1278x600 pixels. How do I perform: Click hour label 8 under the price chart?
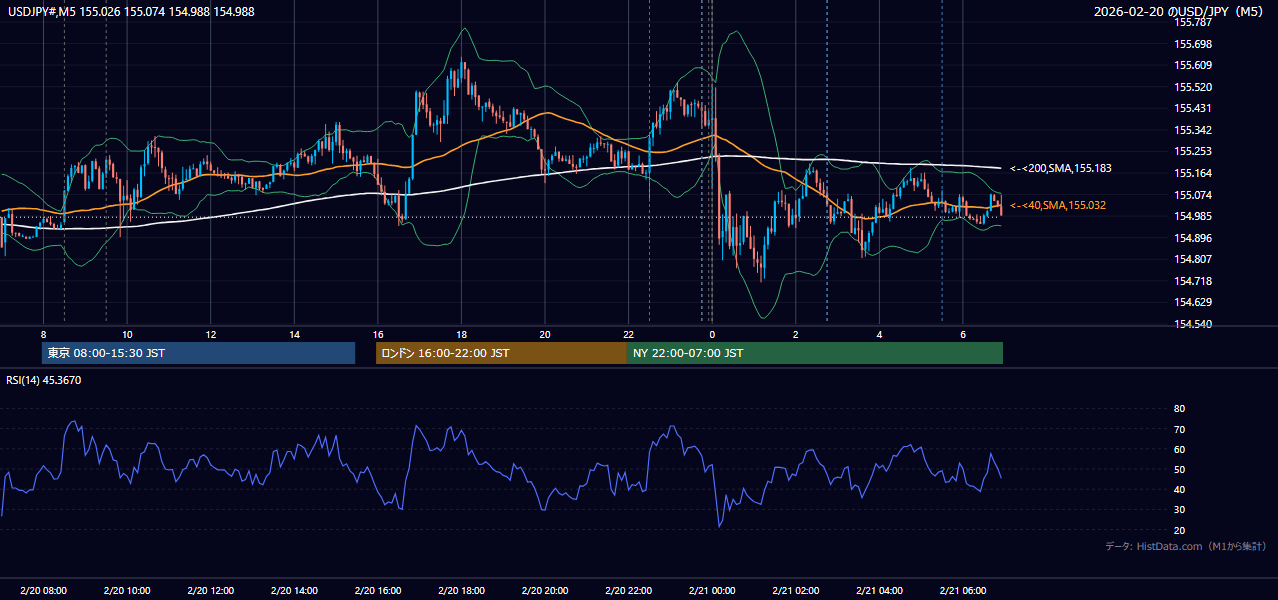[43, 334]
